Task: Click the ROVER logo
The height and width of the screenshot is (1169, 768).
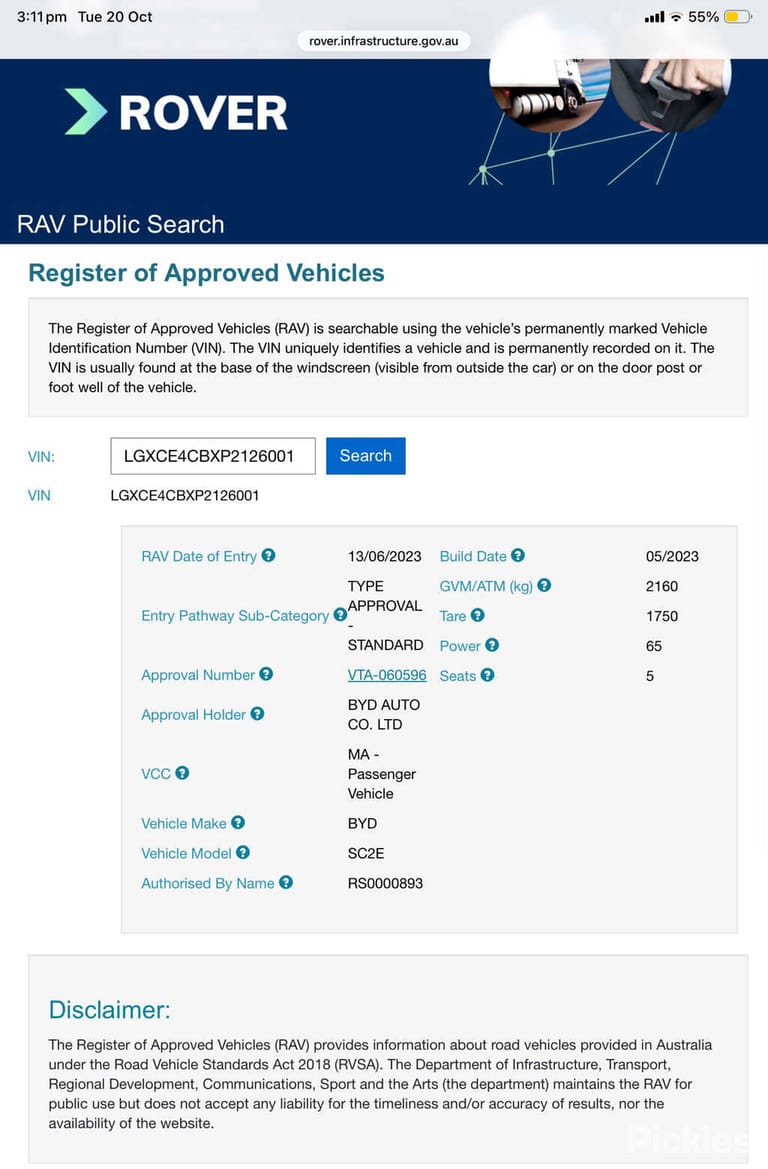Action: (x=176, y=113)
